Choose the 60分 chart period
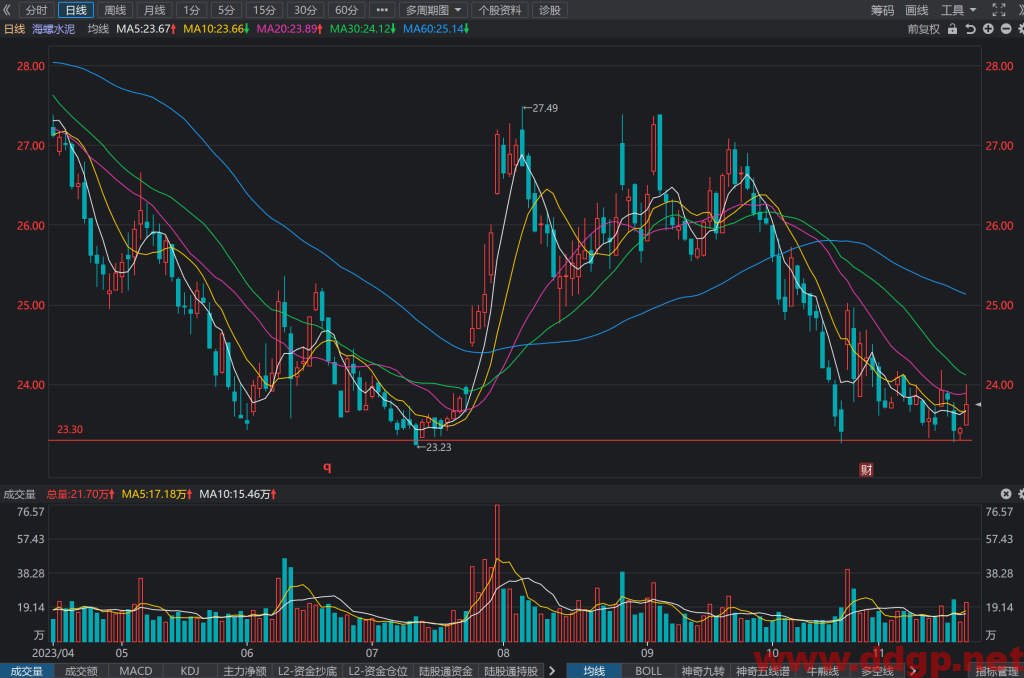The width and height of the screenshot is (1024, 678). point(346,10)
